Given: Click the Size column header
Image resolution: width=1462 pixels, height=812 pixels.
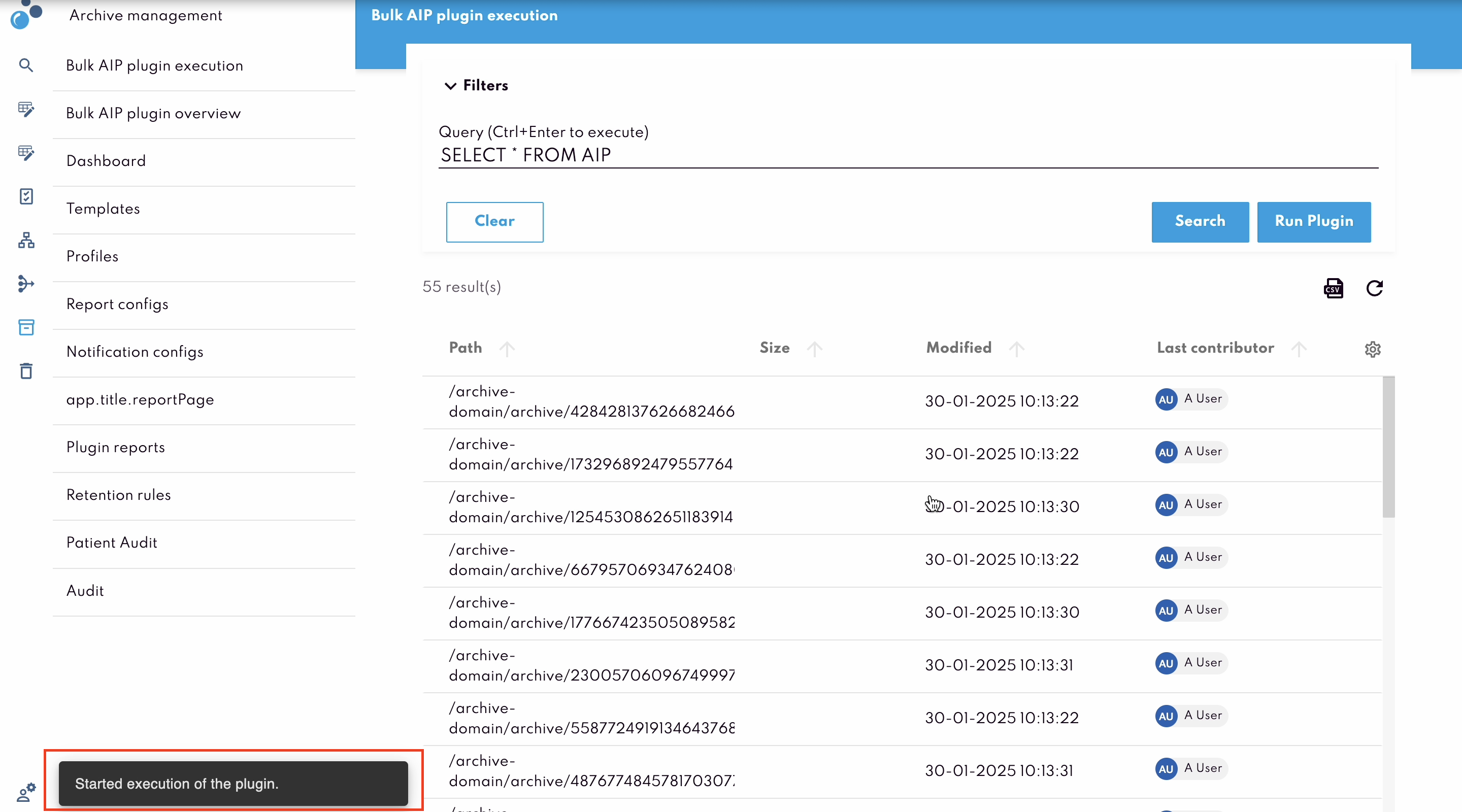Looking at the screenshot, I should [x=775, y=348].
